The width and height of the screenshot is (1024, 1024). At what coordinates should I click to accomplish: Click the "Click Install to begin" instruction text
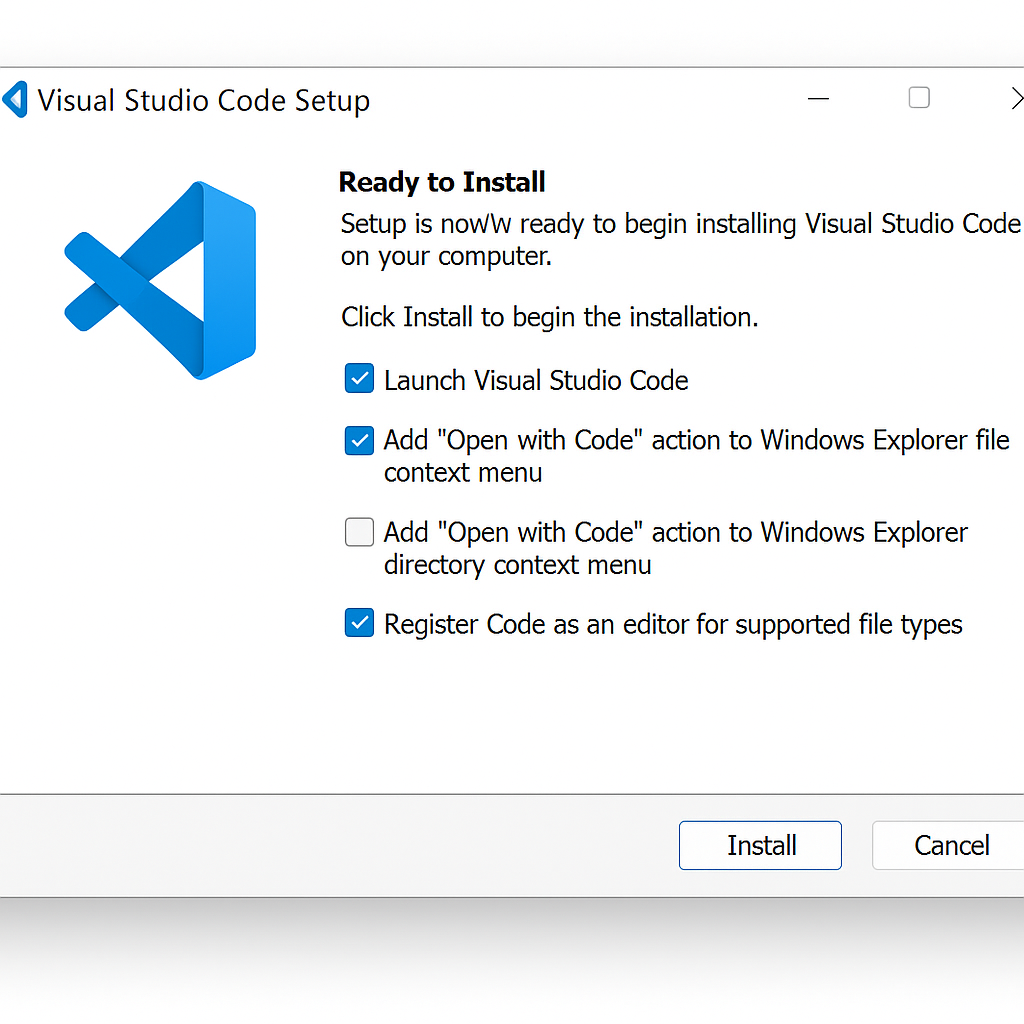(x=549, y=317)
